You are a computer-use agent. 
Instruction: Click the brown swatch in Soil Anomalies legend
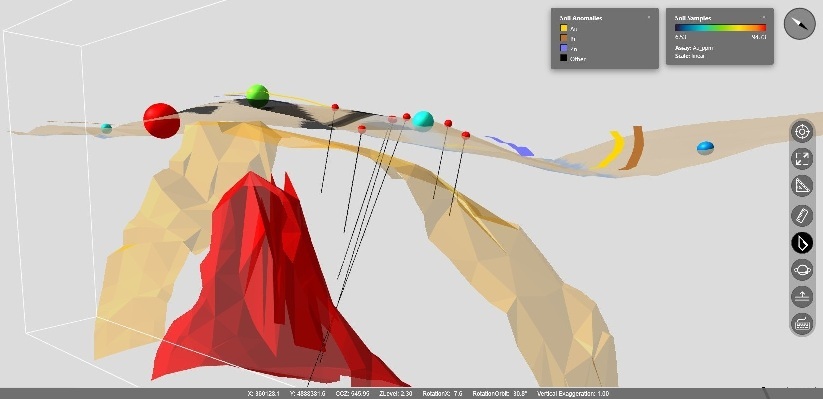(x=564, y=38)
